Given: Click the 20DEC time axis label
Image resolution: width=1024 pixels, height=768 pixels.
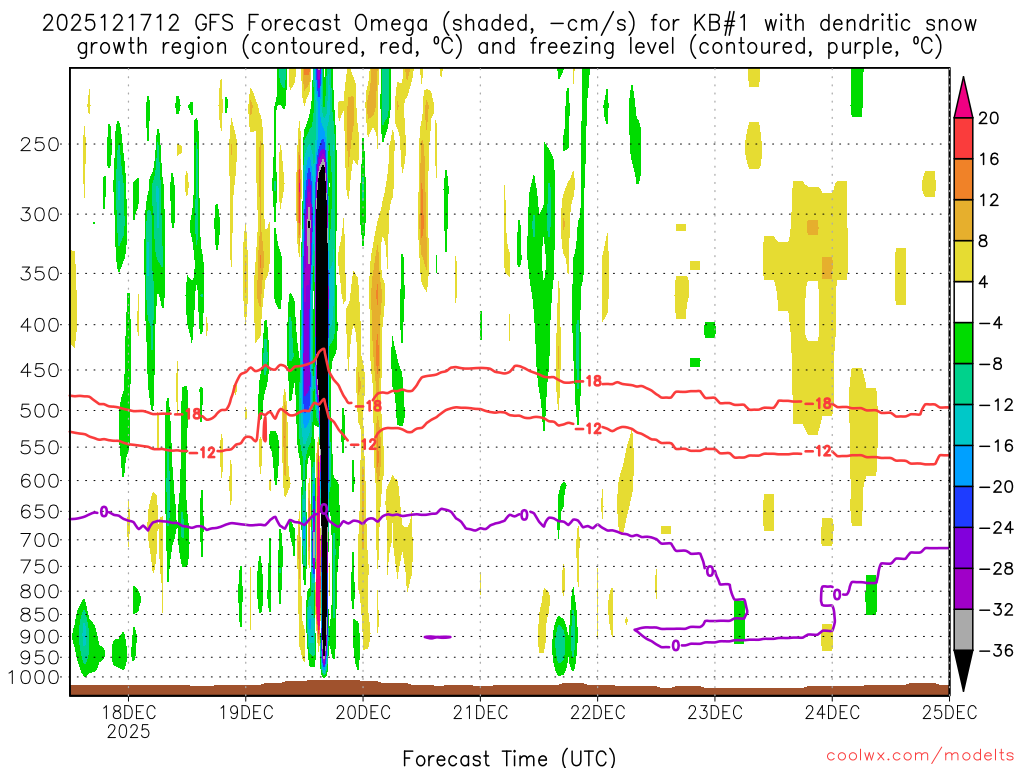Looking at the screenshot, I should click(363, 711).
